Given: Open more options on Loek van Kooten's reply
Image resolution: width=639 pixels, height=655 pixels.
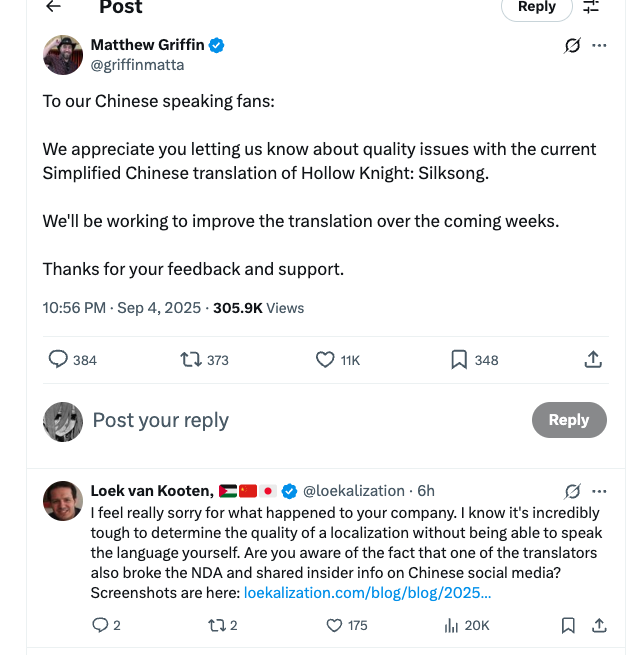Looking at the screenshot, I should (x=599, y=491).
